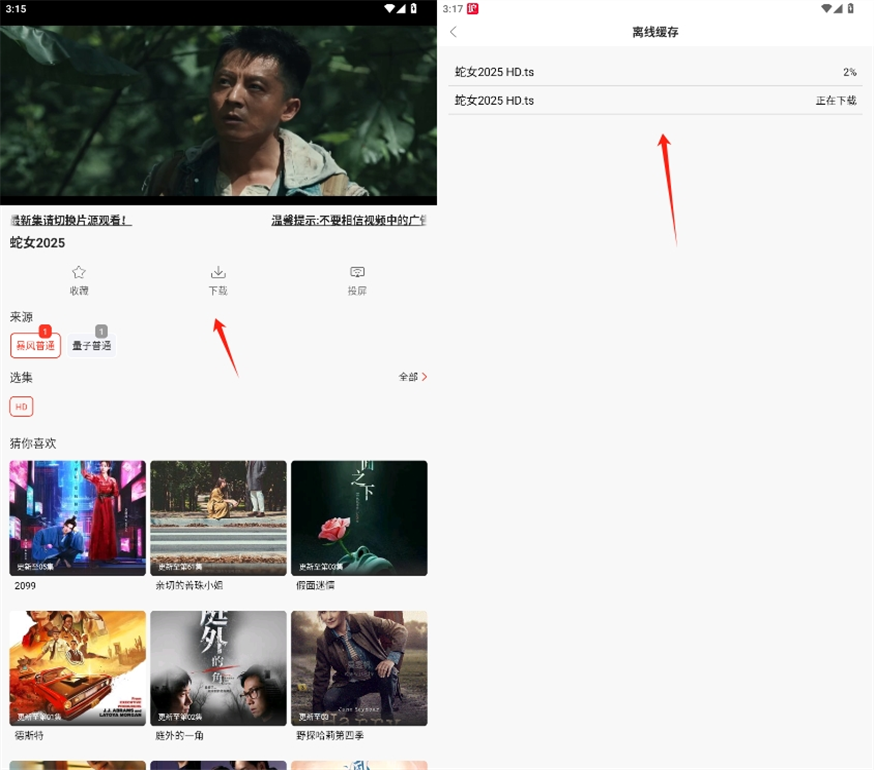Tap the 3:15 clock in status bar

[16, 8]
